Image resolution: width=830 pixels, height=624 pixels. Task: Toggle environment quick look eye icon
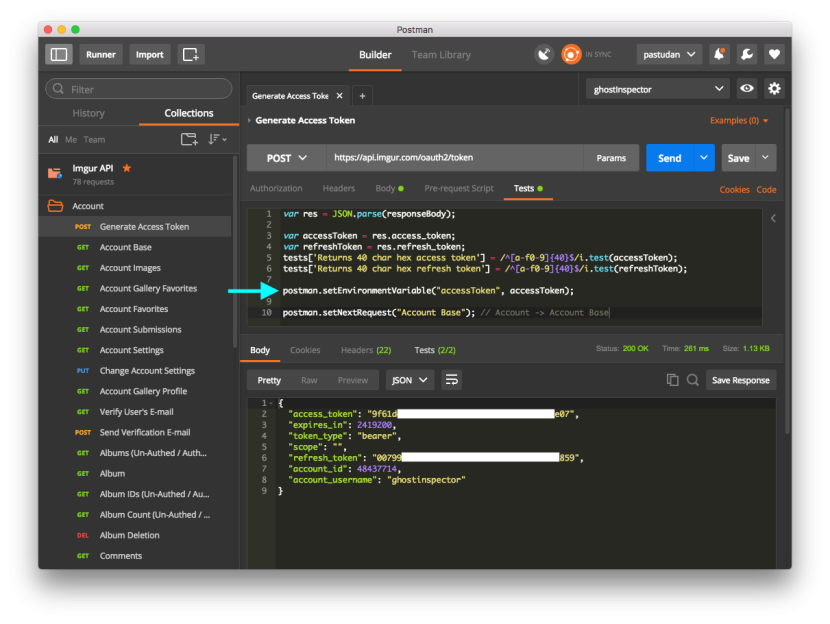(747, 89)
